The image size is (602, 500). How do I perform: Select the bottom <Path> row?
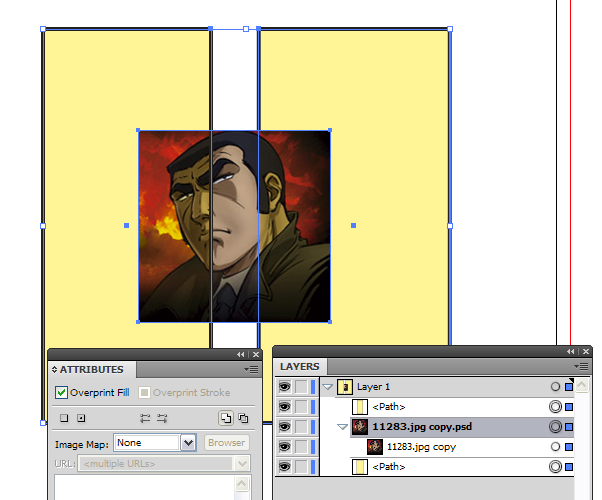click(x=462, y=467)
